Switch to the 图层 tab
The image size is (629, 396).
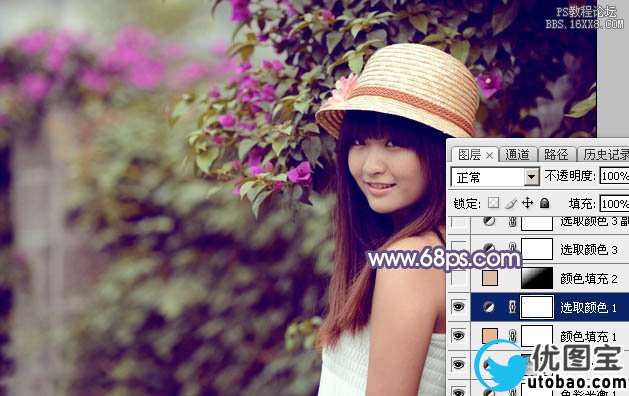click(x=469, y=154)
